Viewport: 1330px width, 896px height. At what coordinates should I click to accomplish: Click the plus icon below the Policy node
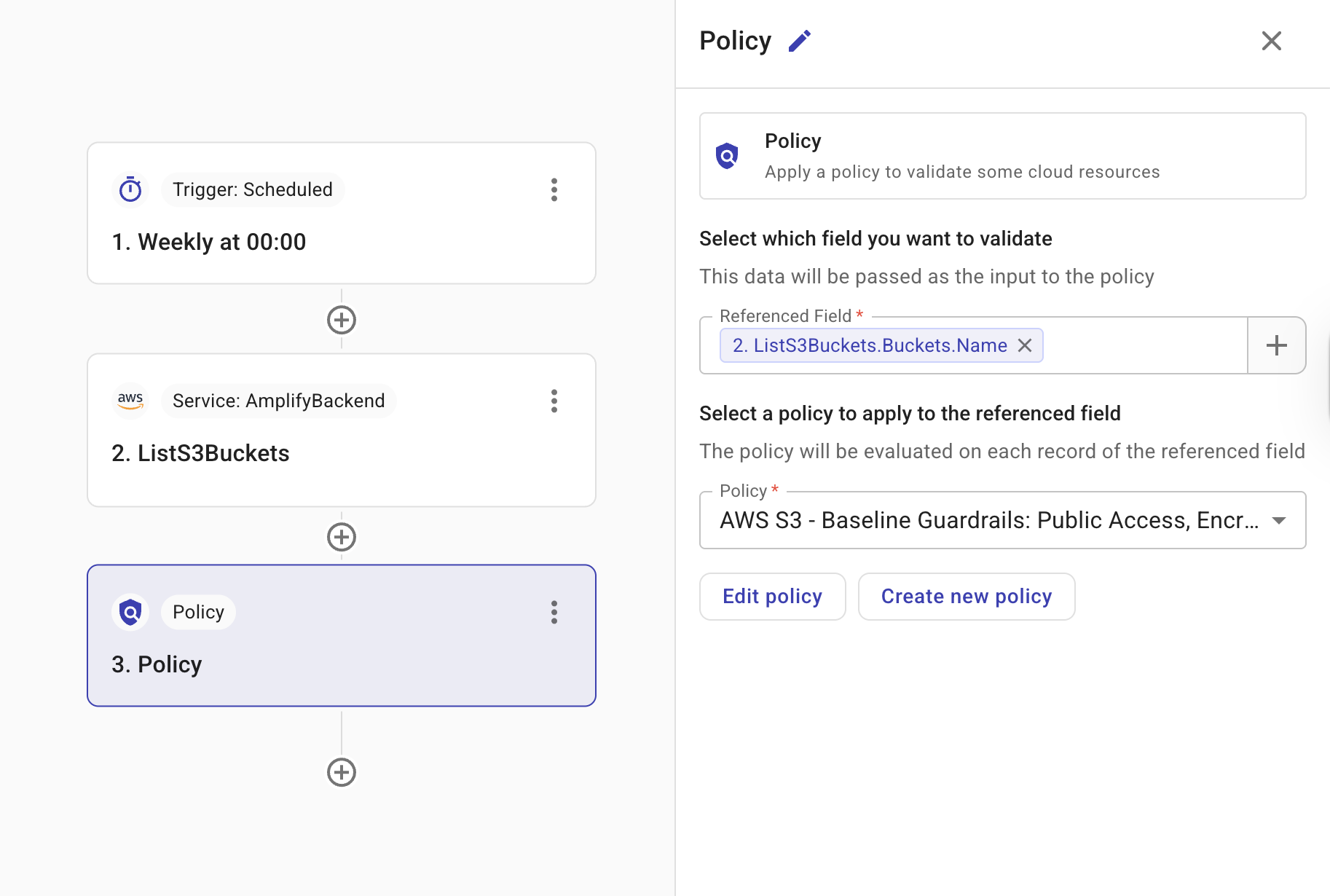point(341,771)
